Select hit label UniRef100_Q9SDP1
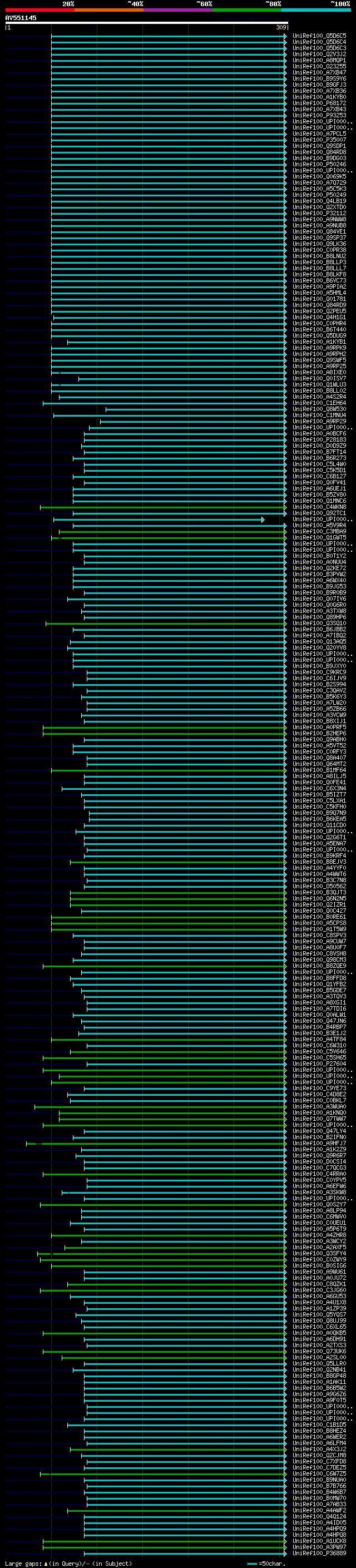This screenshot has width=356, height=1568. pyautogui.click(x=319, y=146)
